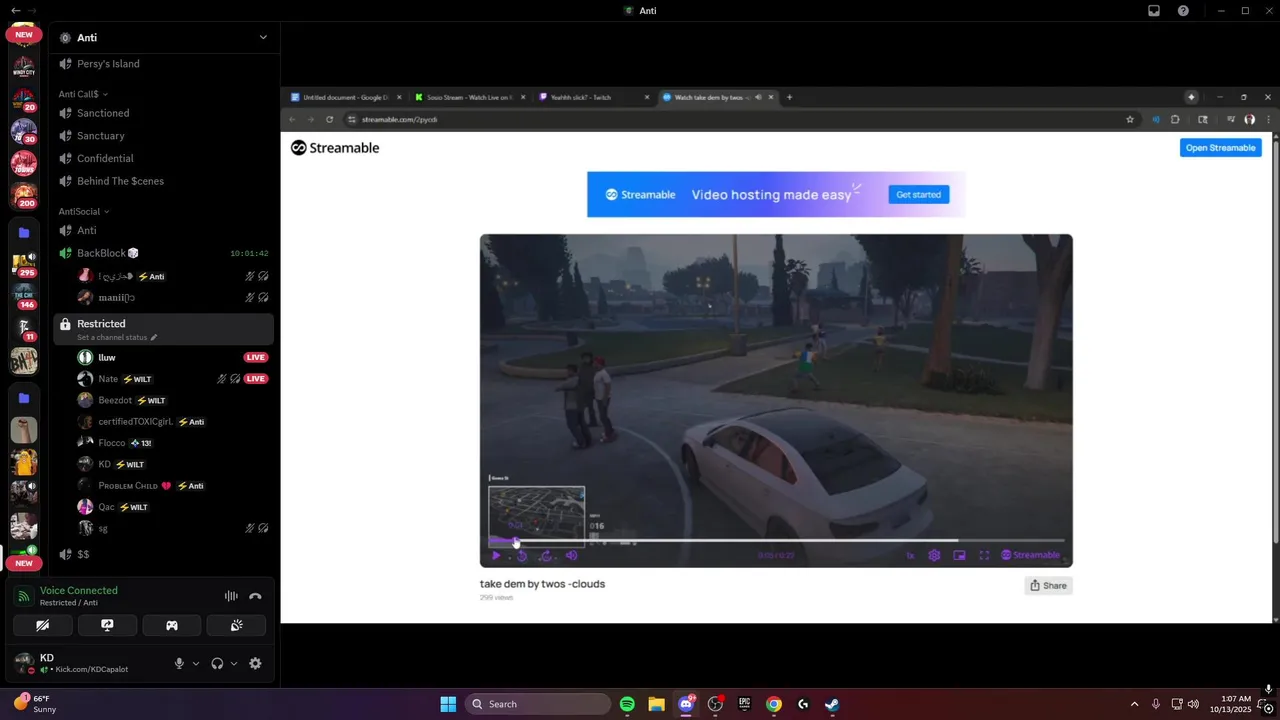Open headphone output options arrow
This screenshot has width=1280, height=720.
[234, 663]
